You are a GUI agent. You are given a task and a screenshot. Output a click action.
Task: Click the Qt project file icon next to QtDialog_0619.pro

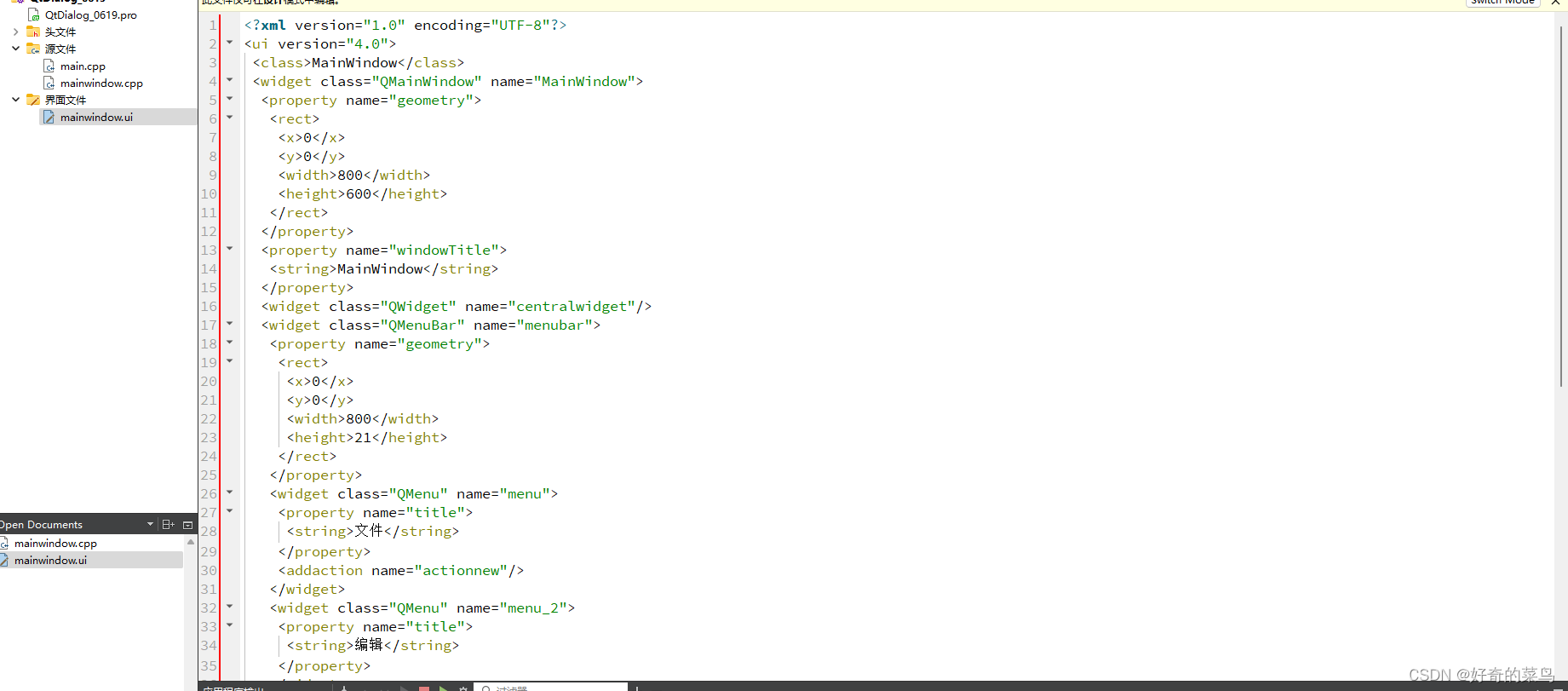point(34,14)
